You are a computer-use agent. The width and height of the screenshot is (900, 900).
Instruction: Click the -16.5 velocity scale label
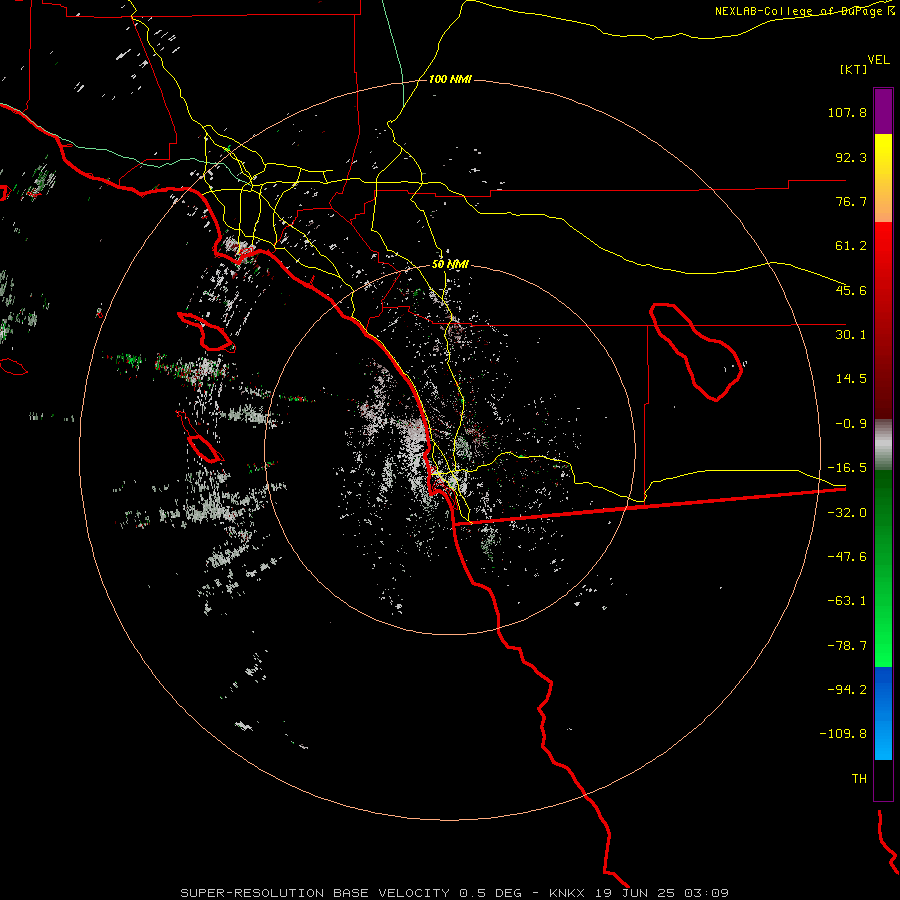(847, 468)
